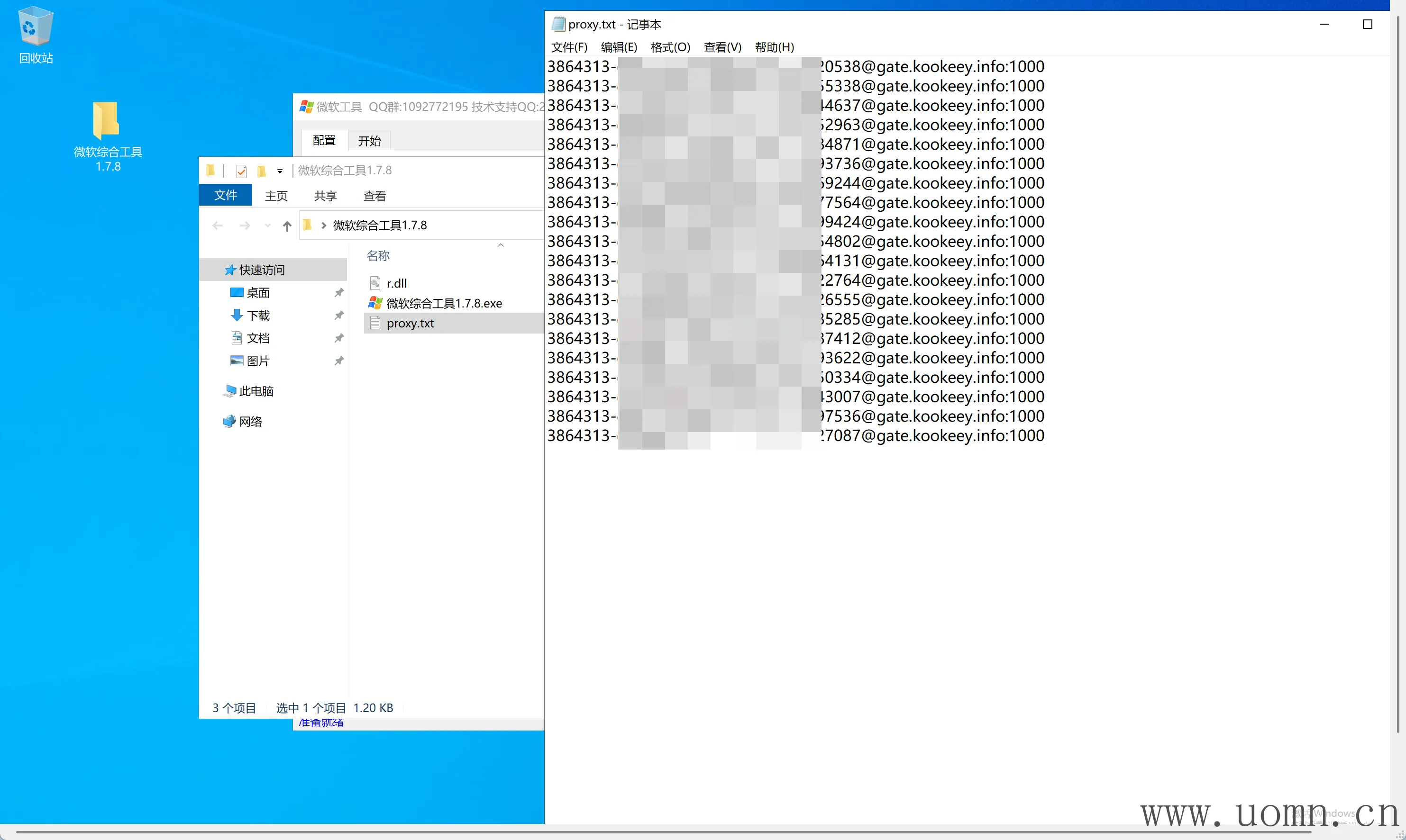The image size is (1406, 840).
Task: Click the Up arrow navigation button
Action: [287, 226]
